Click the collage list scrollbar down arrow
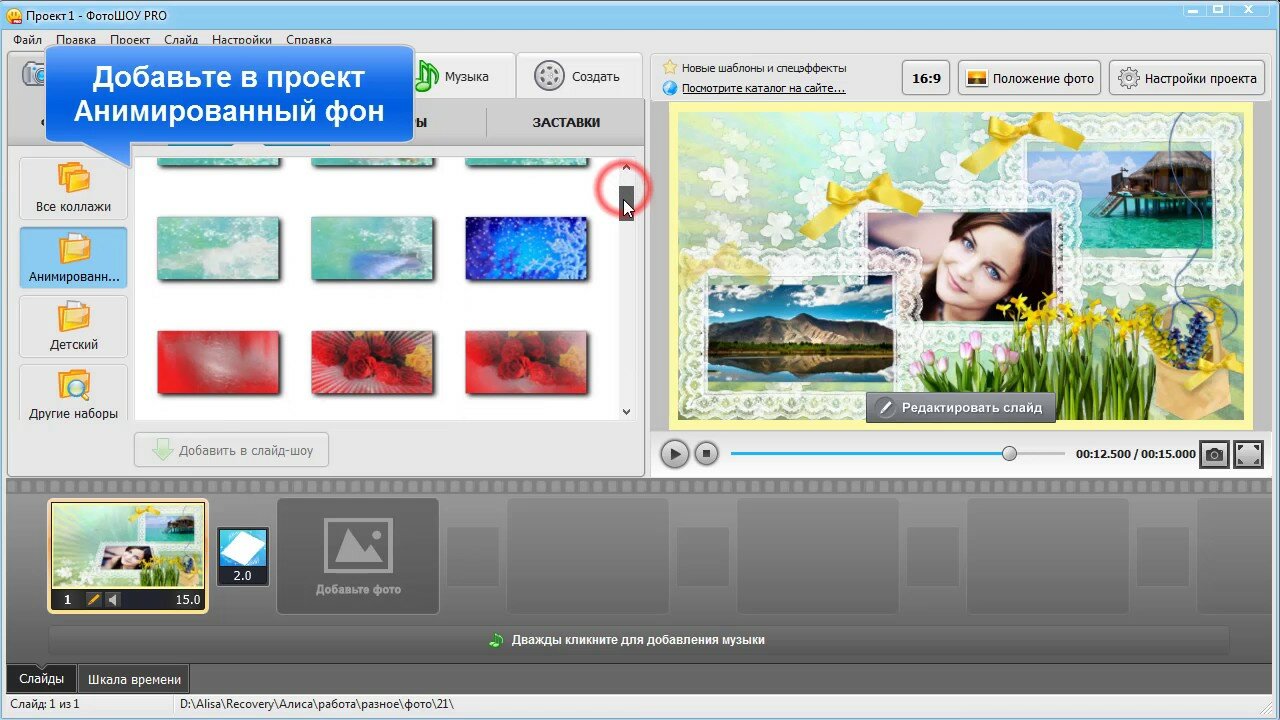This screenshot has height=720, width=1280. (x=627, y=411)
